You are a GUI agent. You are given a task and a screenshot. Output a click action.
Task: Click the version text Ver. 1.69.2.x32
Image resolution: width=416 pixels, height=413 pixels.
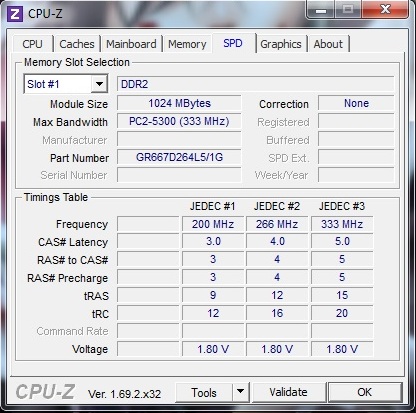pos(124,394)
